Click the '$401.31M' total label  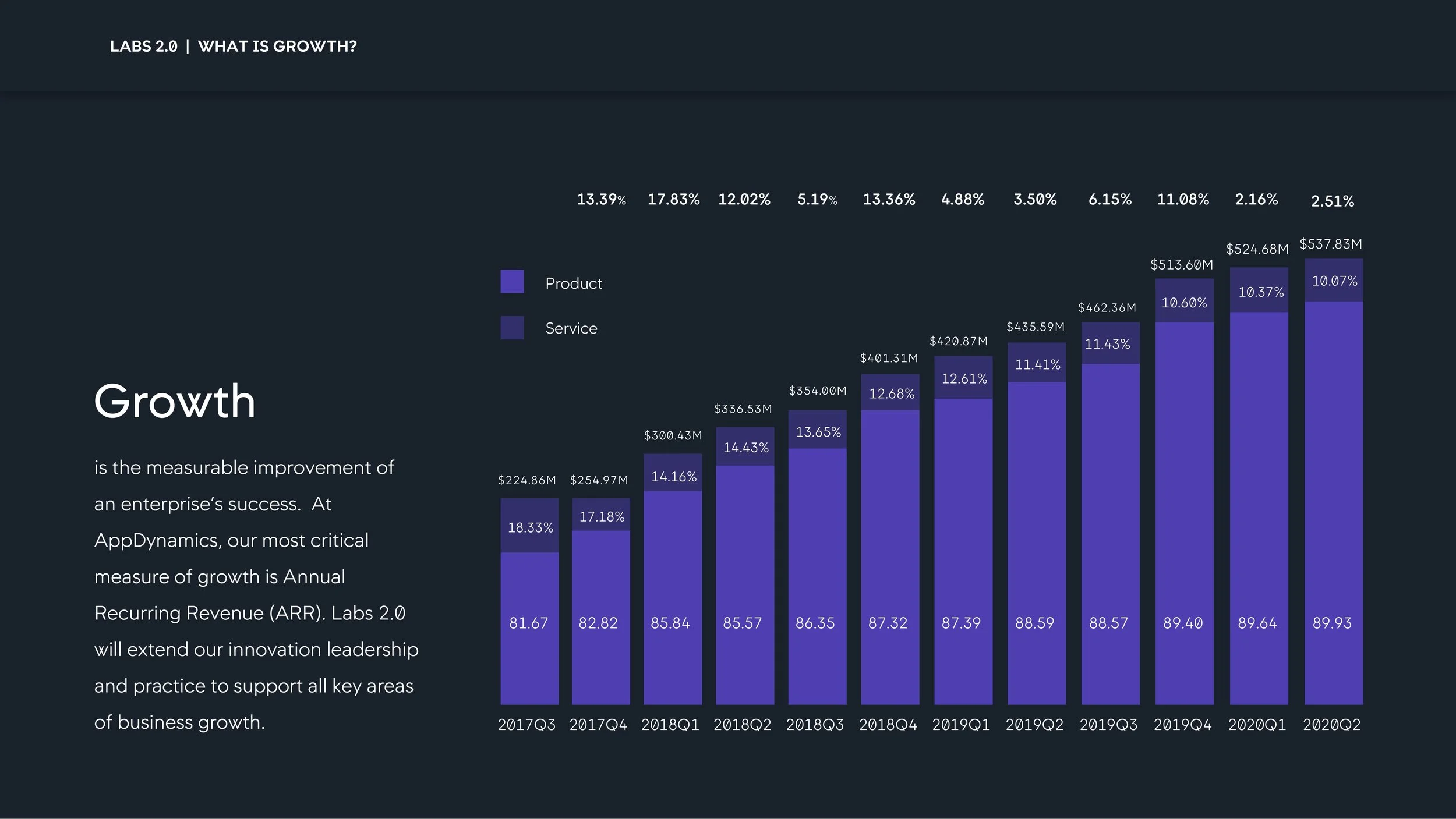[889, 358]
